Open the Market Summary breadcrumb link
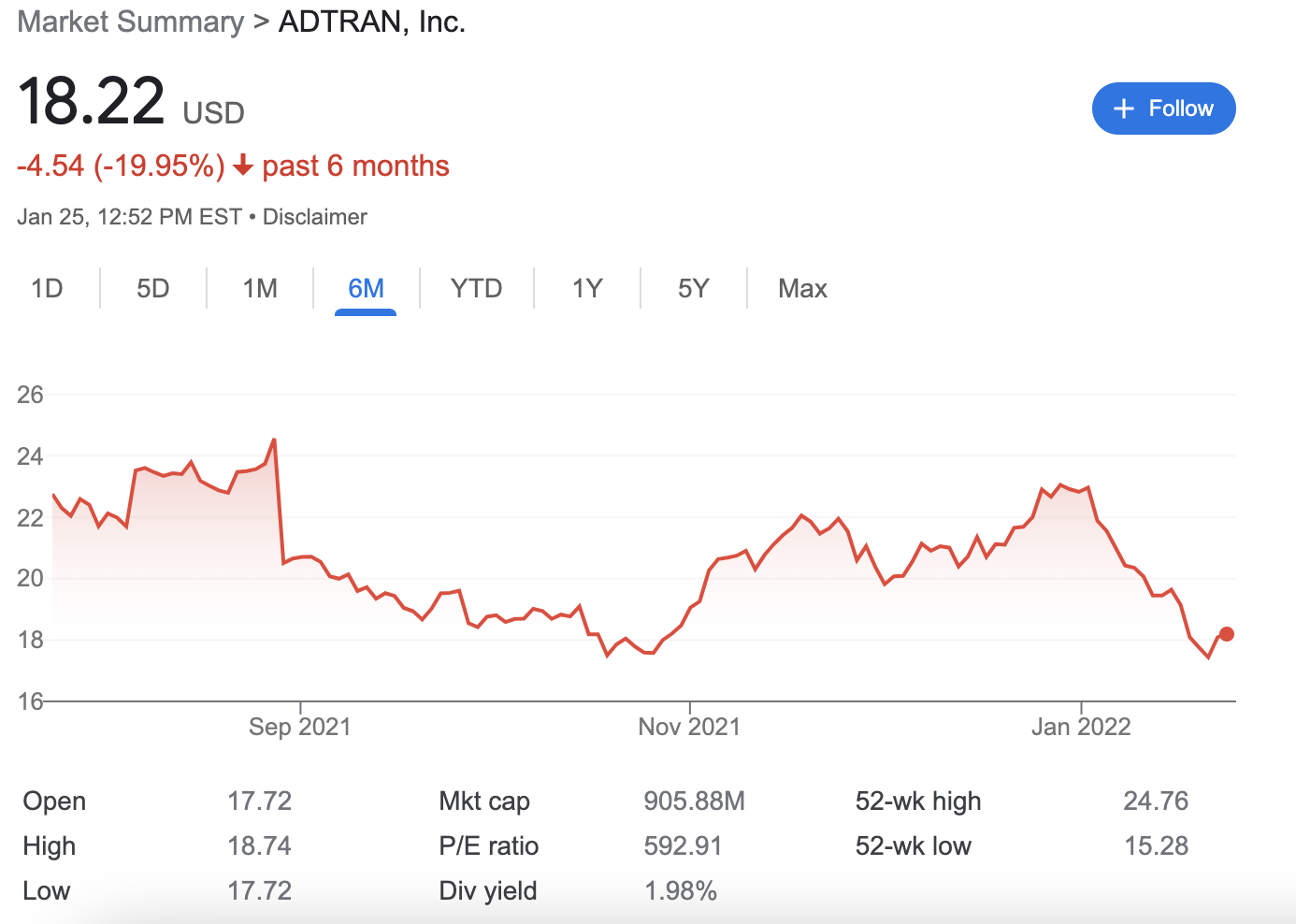Viewport: 1296px width, 924px height. (x=131, y=22)
